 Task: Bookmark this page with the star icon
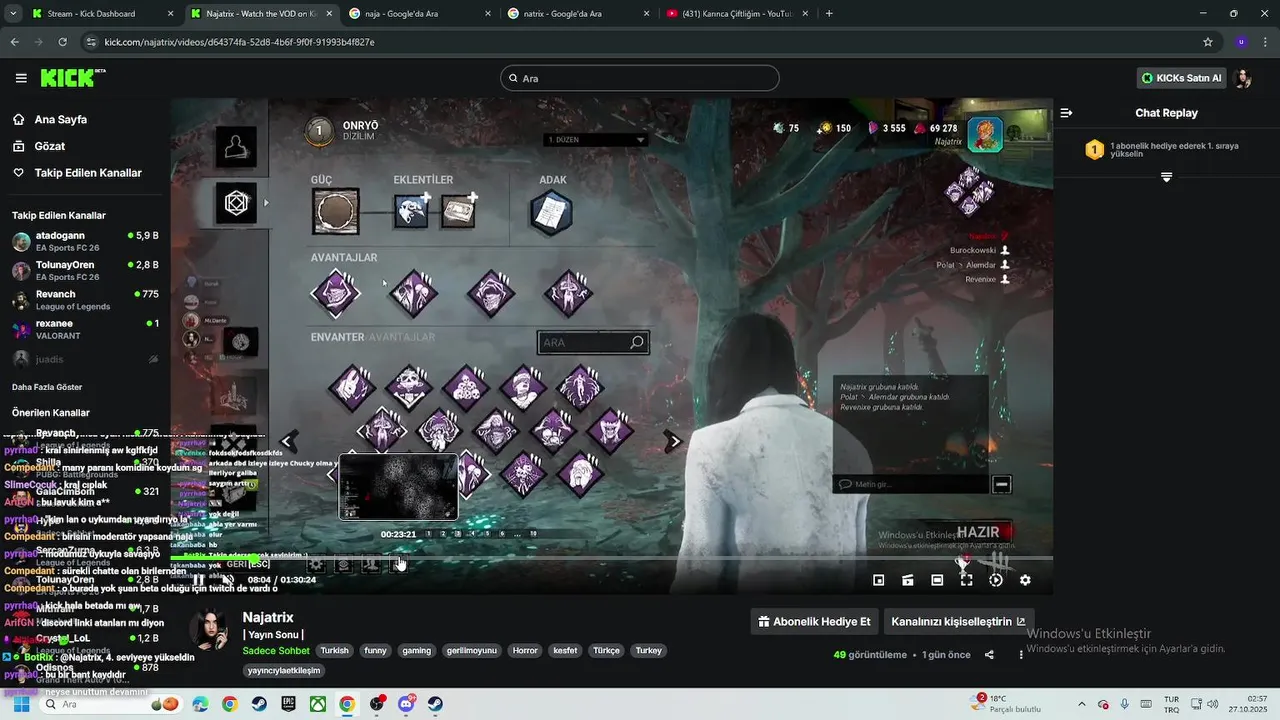click(x=1208, y=42)
